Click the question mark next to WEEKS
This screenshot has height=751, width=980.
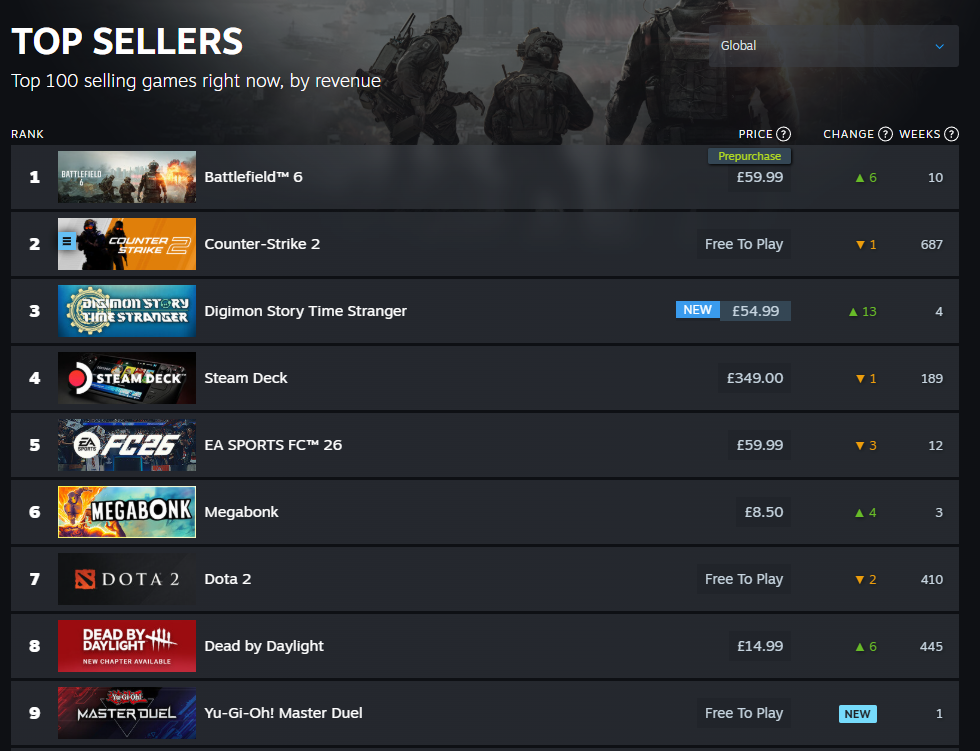(951, 134)
